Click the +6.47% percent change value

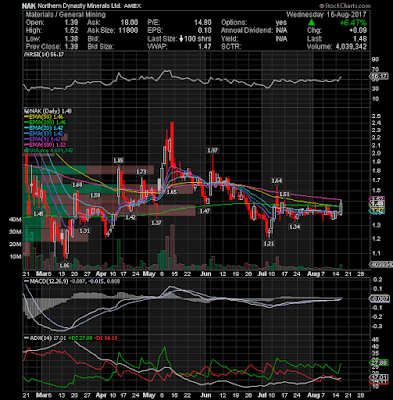[353, 23]
